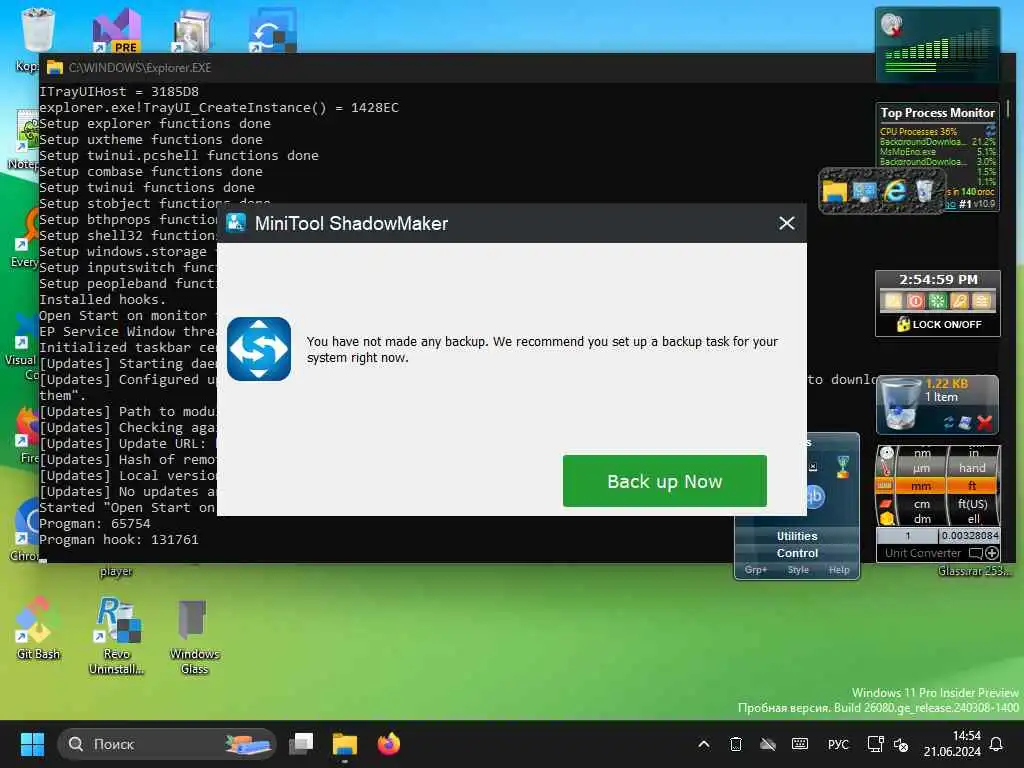Expand the hidden tray icons chevron
Screen dimensions: 1024x768
point(703,744)
